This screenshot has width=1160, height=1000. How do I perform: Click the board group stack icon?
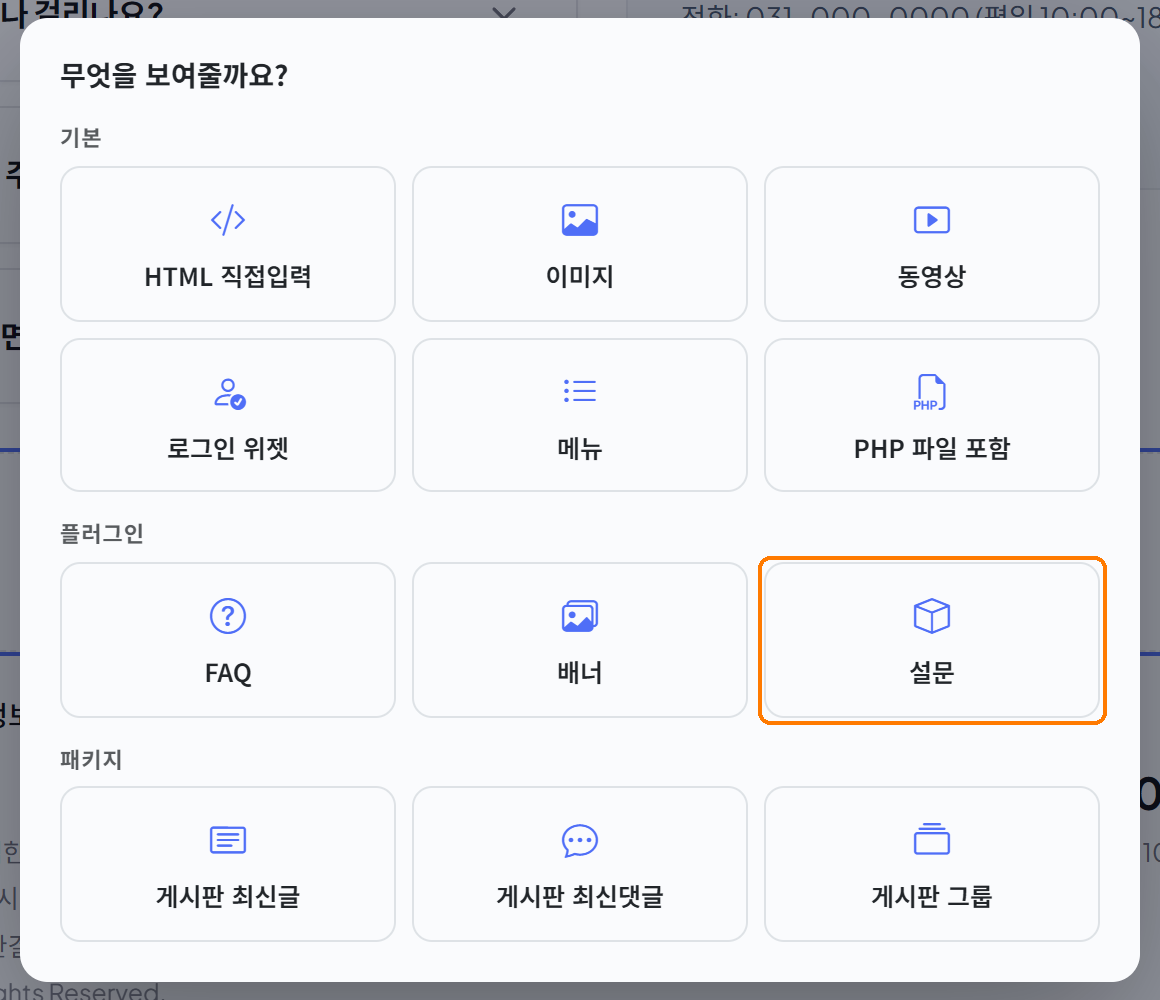click(x=931, y=839)
